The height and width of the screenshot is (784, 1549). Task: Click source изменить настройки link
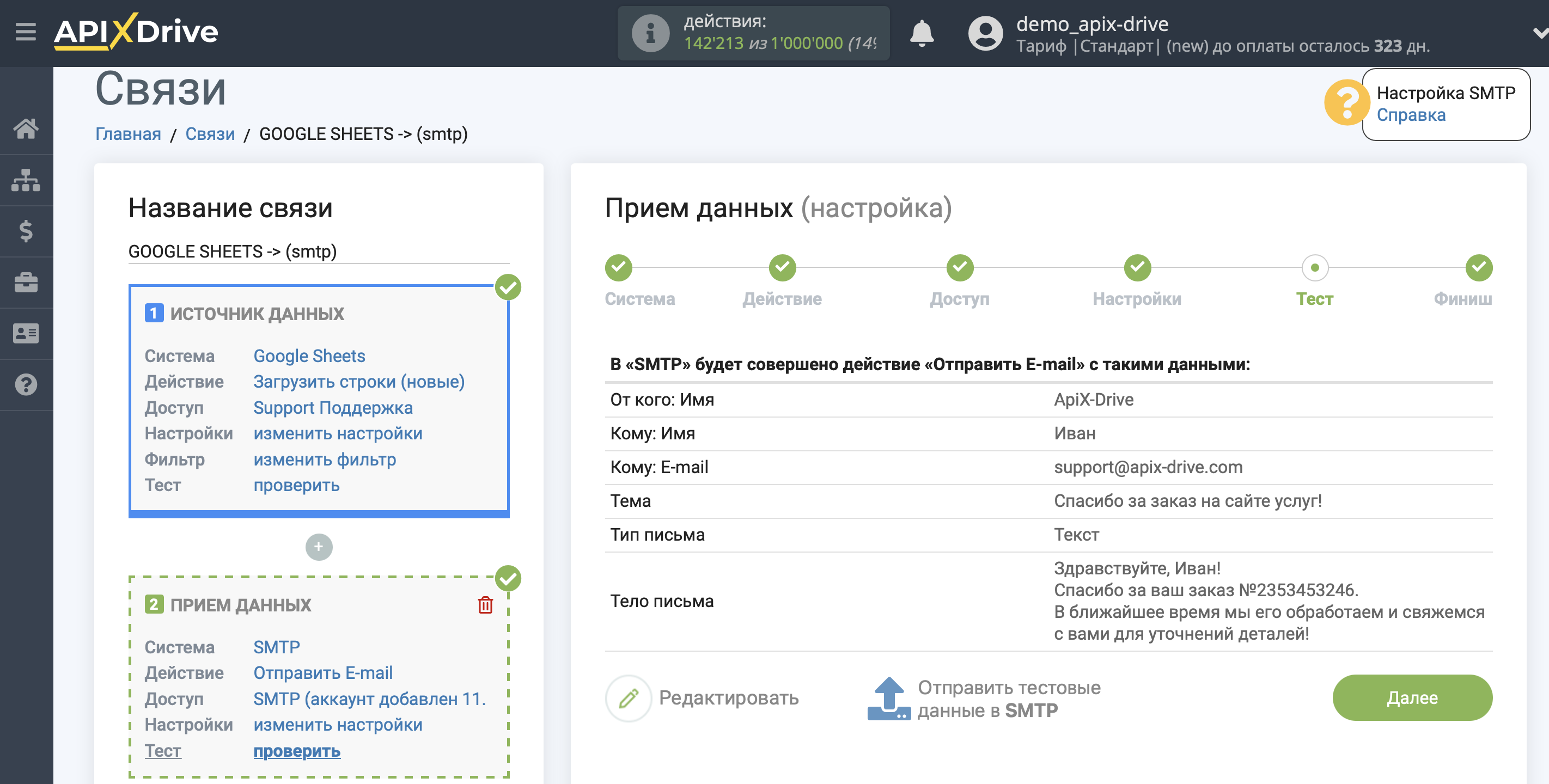[337, 433]
